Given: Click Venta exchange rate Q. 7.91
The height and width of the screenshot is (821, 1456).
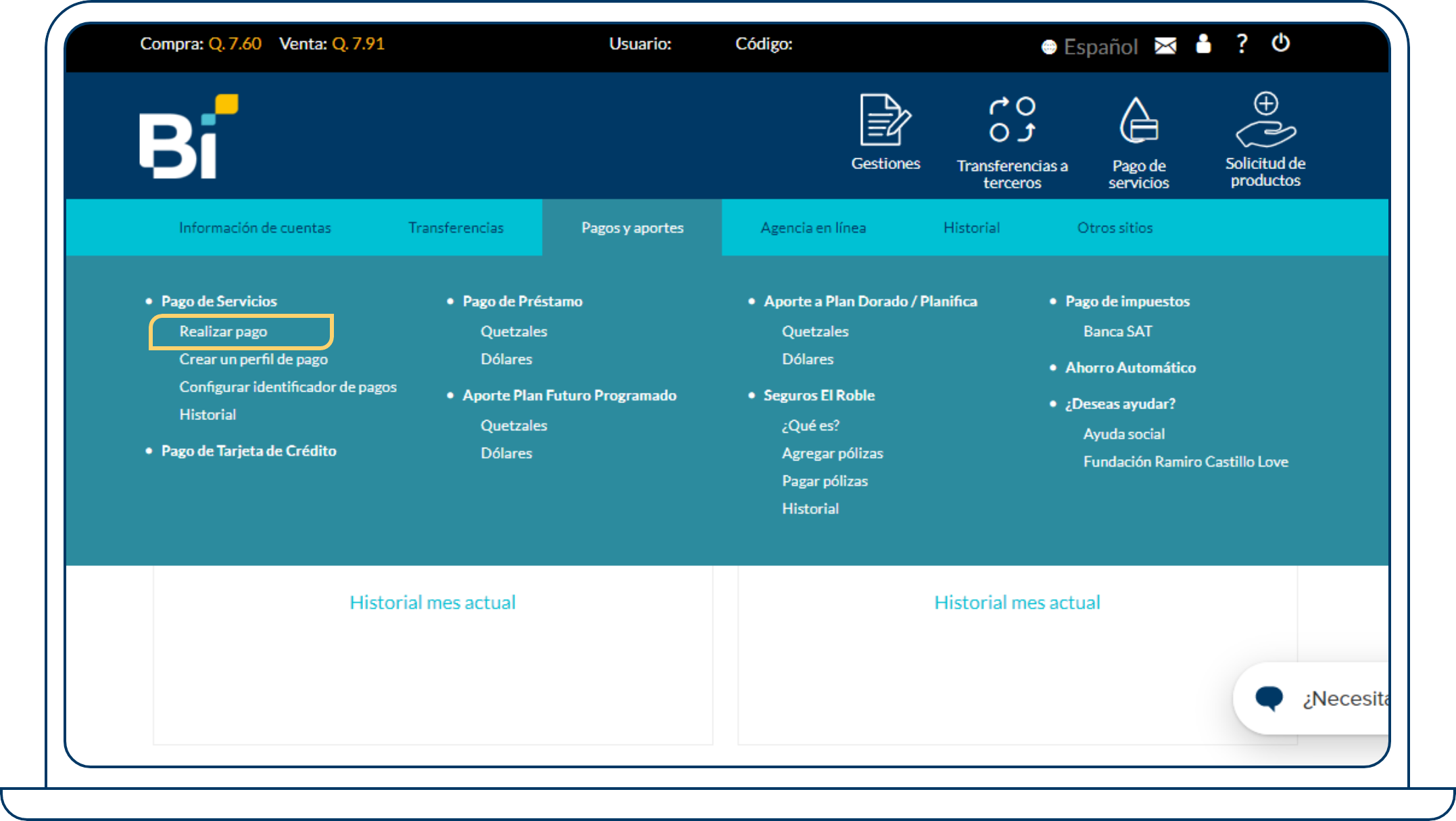Looking at the screenshot, I should point(358,44).
